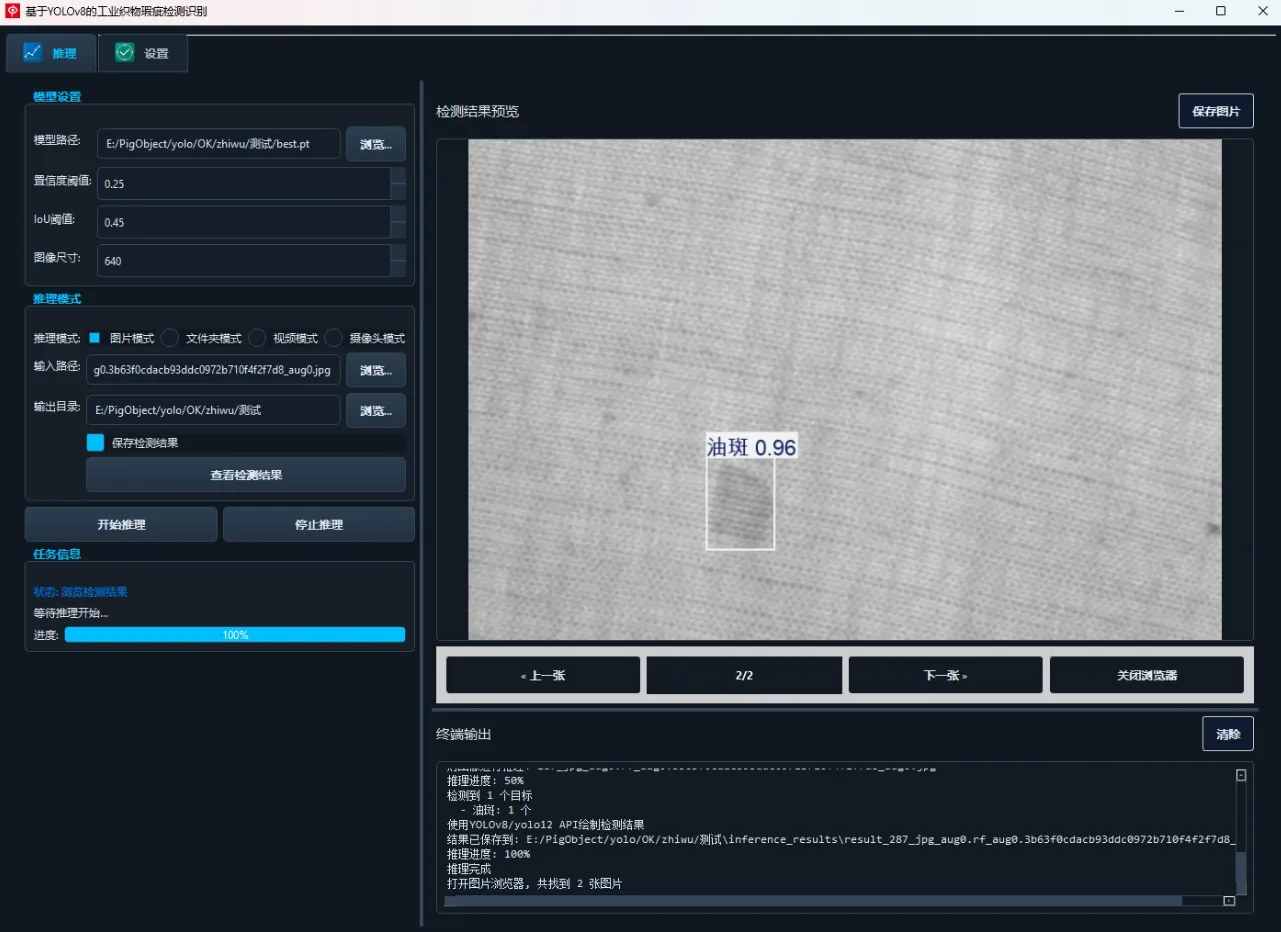Increase 图像尺寸 using the spinner arrows

point(399,255)
